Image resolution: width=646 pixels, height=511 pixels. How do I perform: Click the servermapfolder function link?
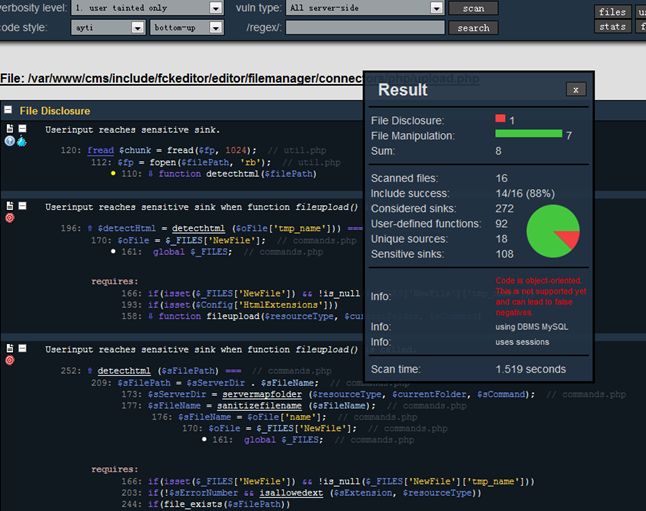point(262,394)
